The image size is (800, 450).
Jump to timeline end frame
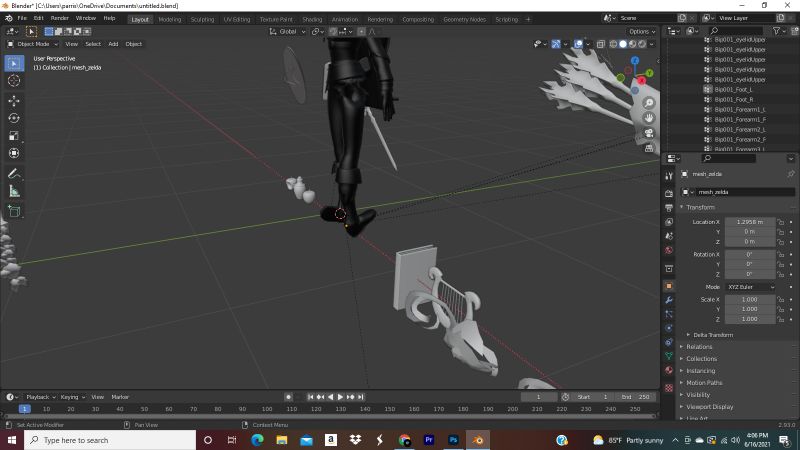coord(361,397)
